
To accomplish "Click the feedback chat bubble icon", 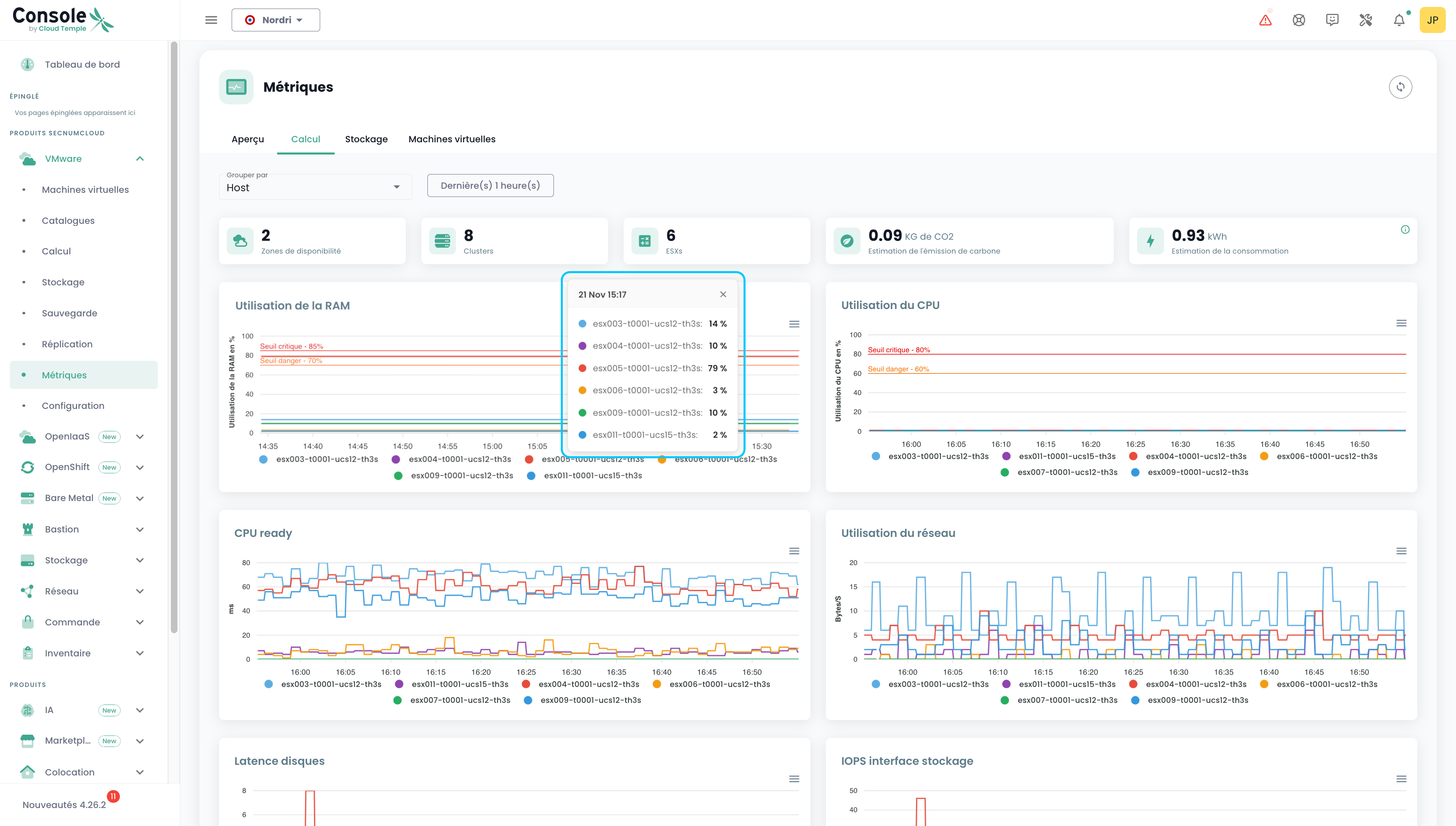I will tap(1332, 20).
